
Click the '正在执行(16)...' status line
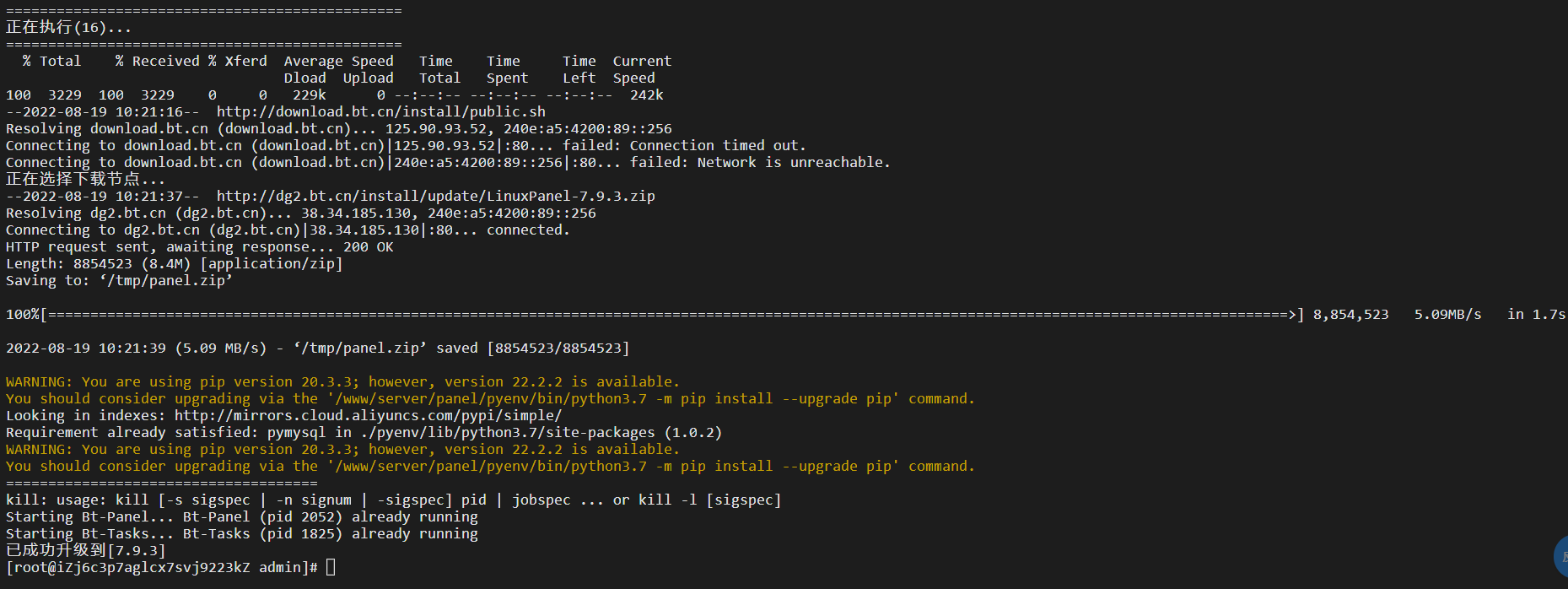coord(69,27)
